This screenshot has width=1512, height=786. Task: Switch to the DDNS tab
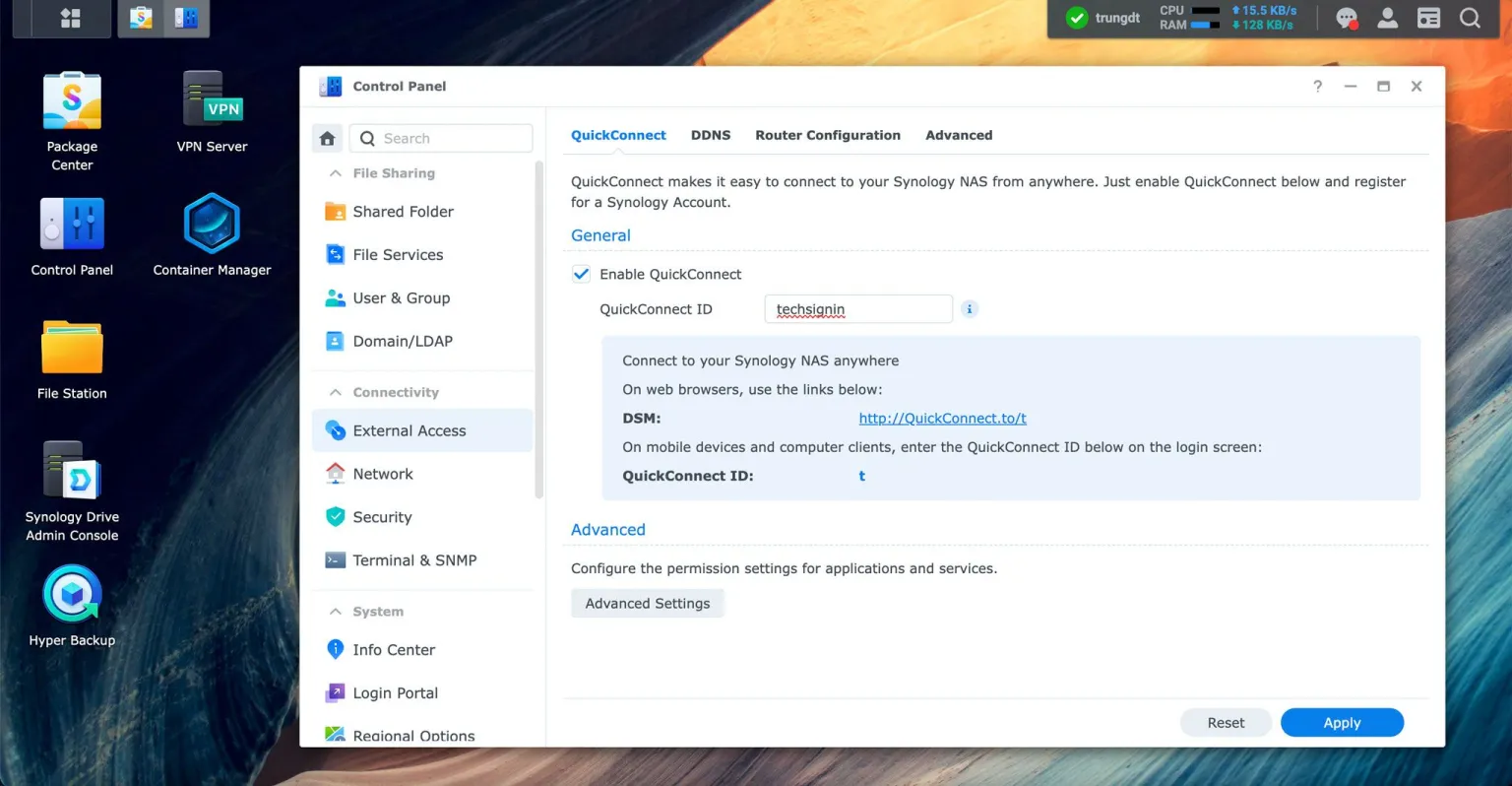click(711, 135)
